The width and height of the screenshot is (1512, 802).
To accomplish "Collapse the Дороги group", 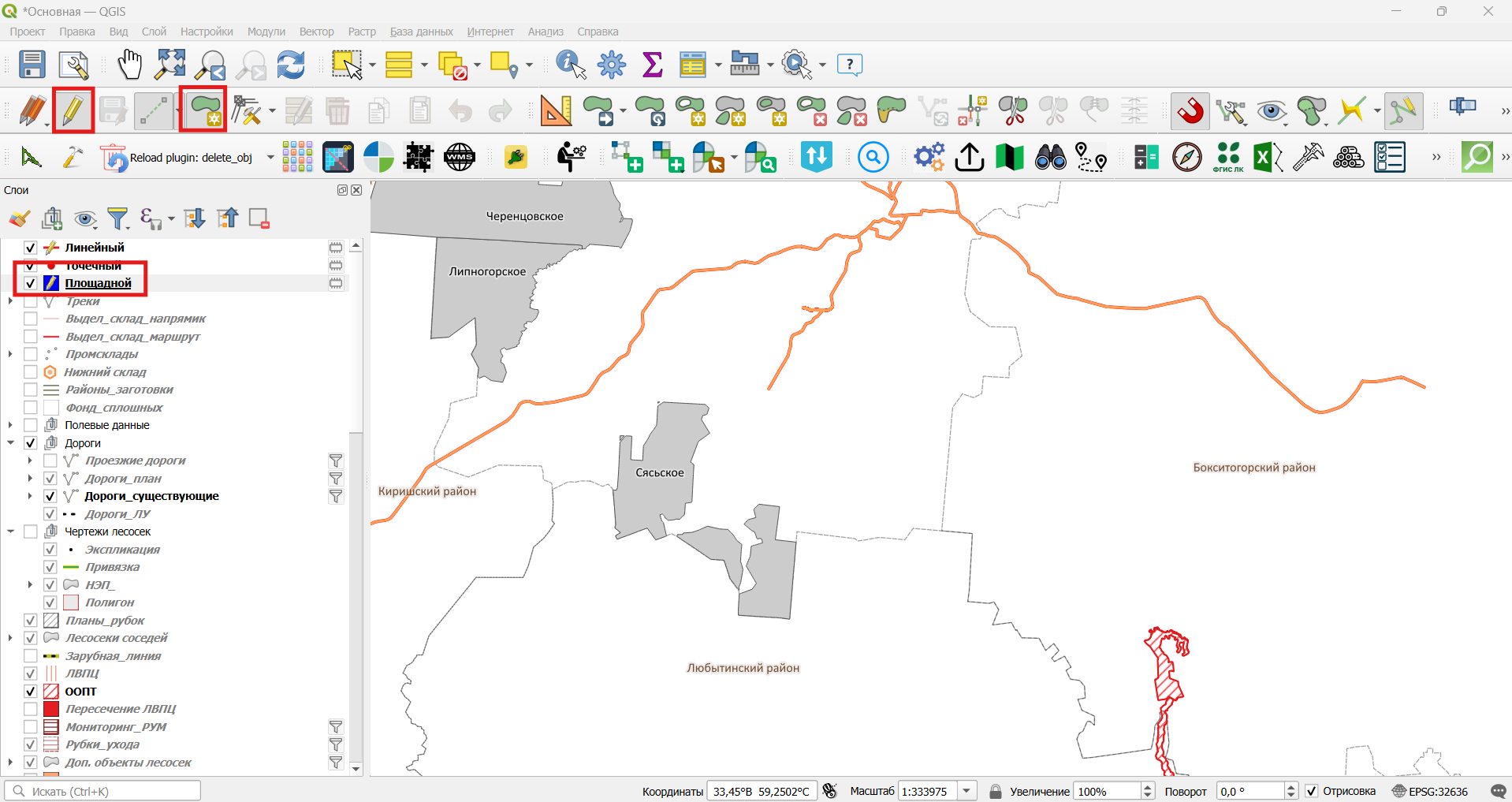I will [x=10, y=443].
